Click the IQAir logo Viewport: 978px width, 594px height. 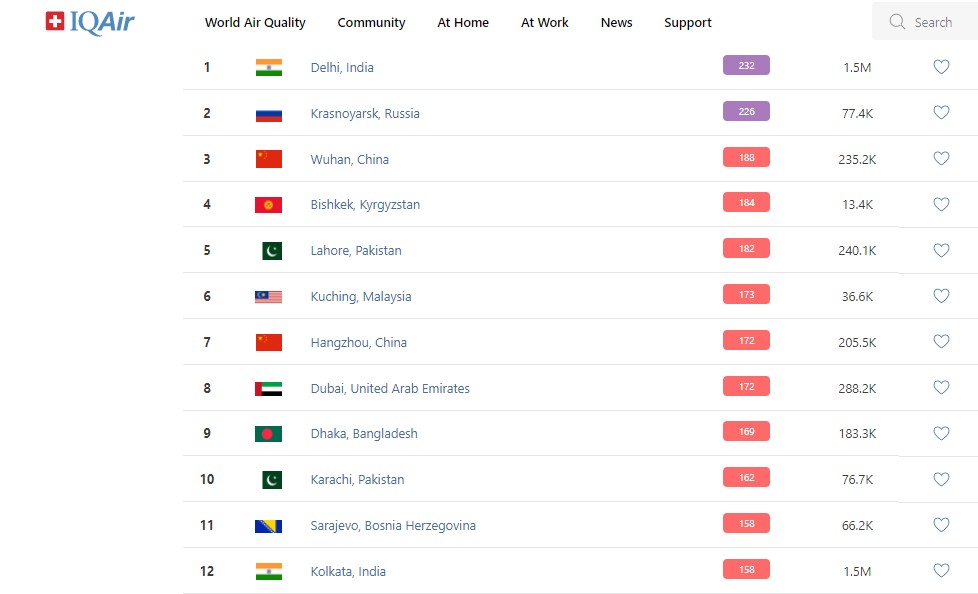[x=90, y=21]
